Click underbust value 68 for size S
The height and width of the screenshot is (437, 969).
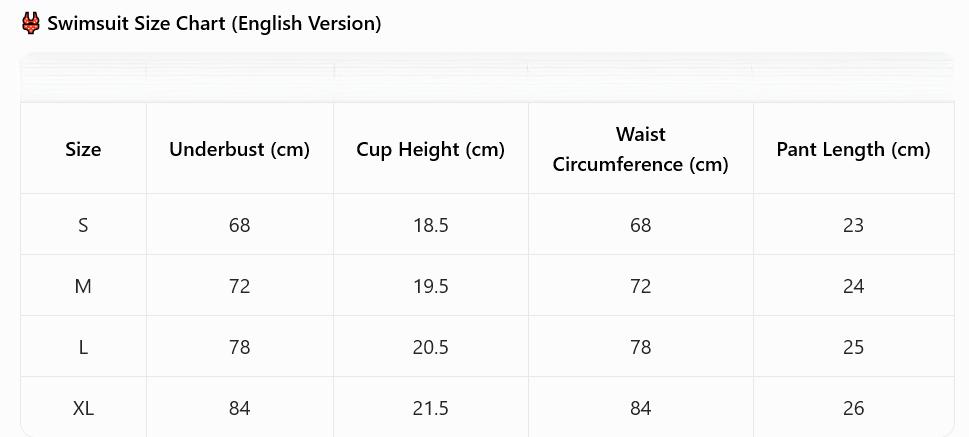(239, 225)
